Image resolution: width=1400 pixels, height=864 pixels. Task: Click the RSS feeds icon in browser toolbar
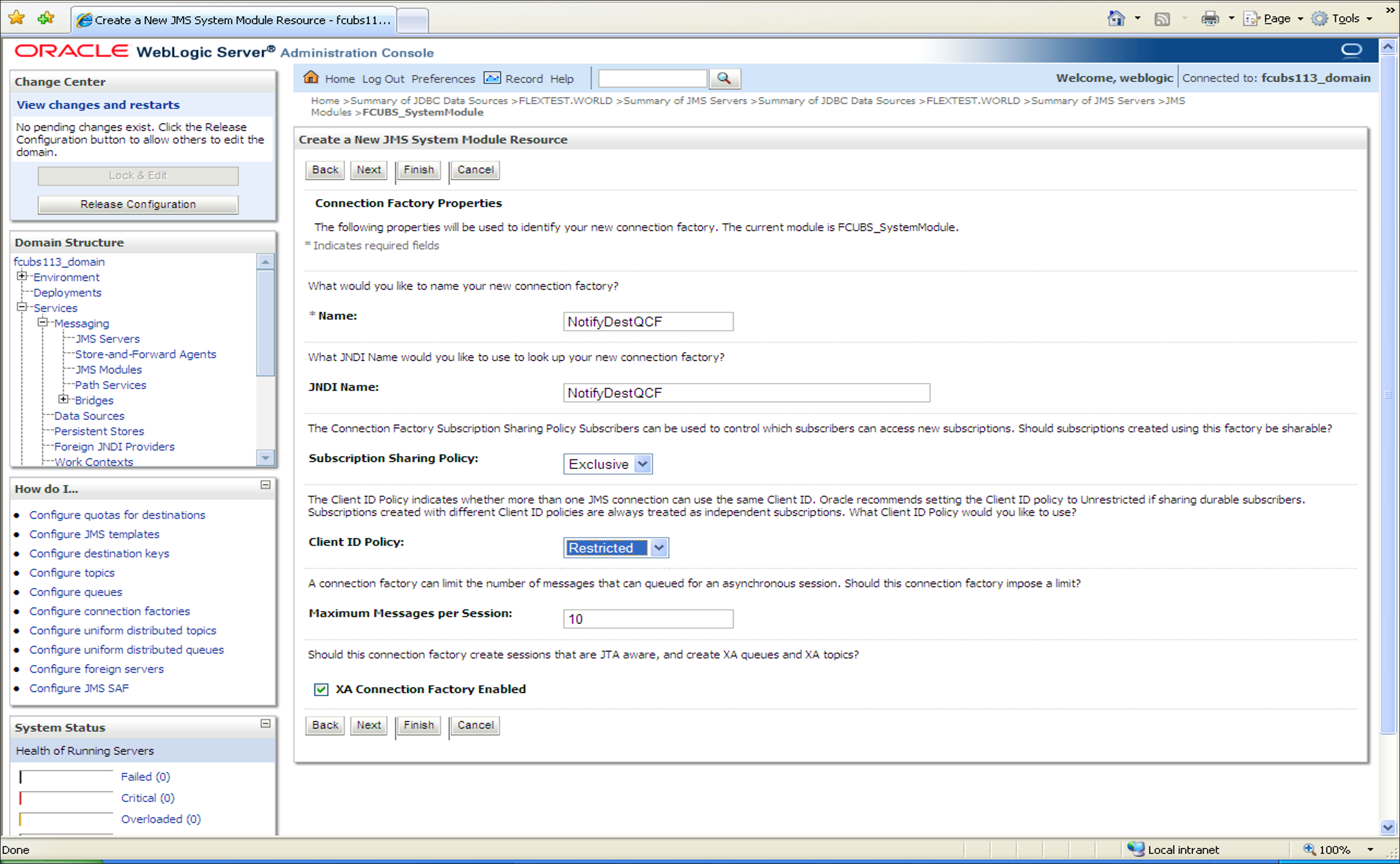[x=1162, y=19]
